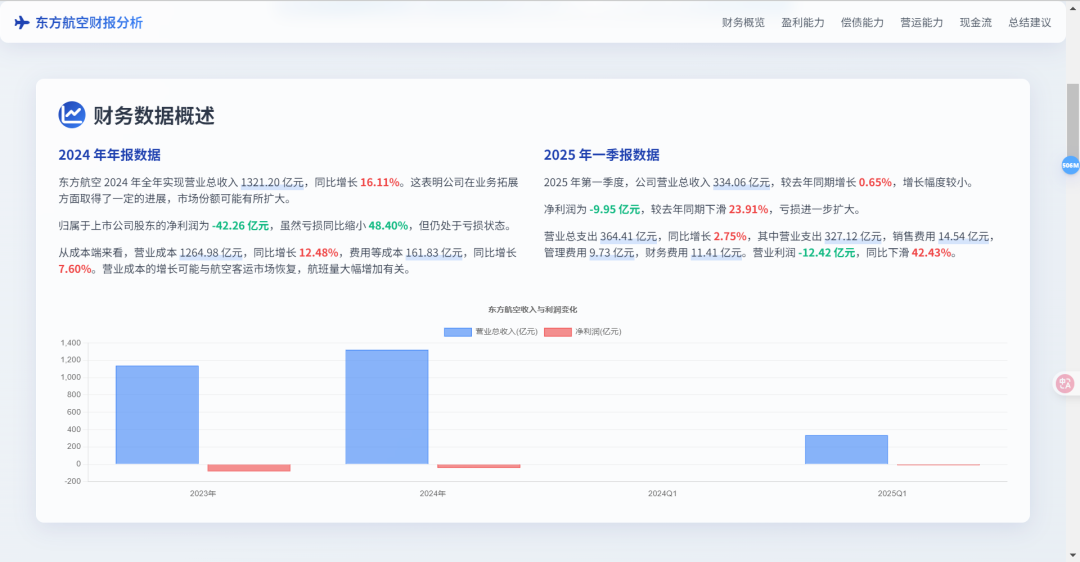Go to the 营运能力 nav item
Image resolution: width=1080 pixels, height=562 pixels.
[x=922, y=23]
